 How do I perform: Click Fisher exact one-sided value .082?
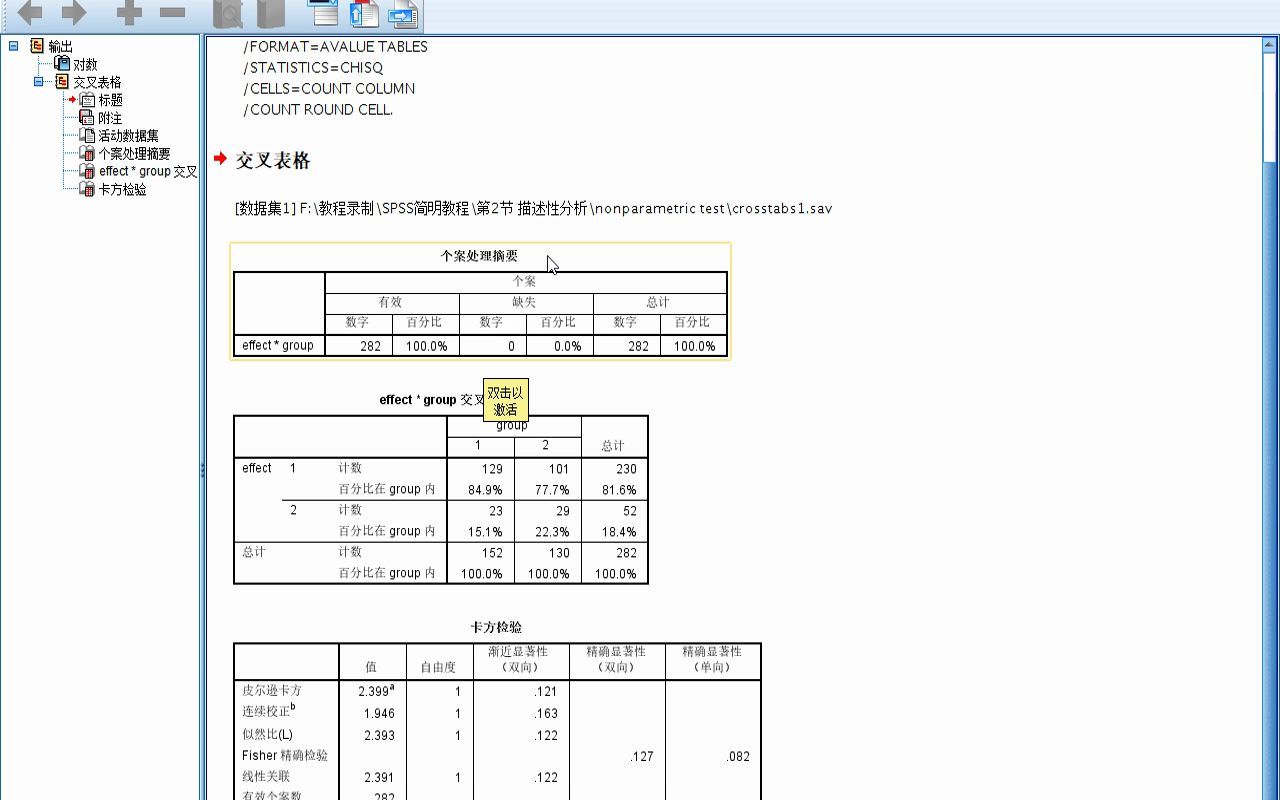tap(737, 757)
